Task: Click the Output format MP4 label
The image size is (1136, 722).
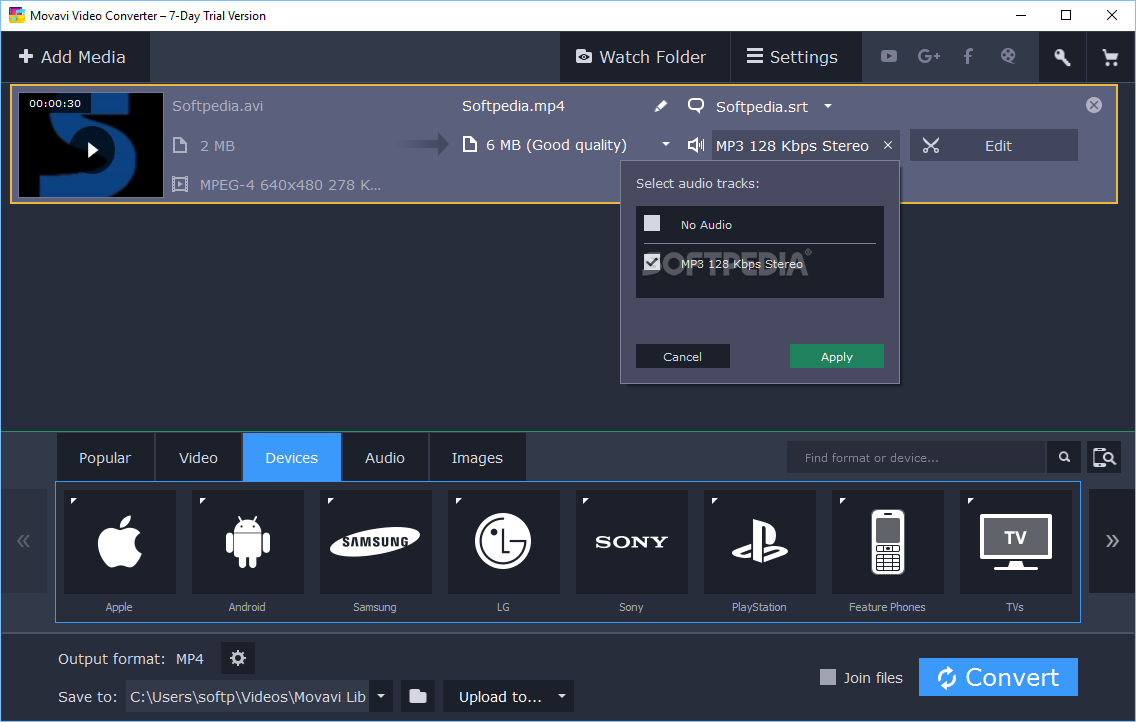Action: (x=130, y=659)
